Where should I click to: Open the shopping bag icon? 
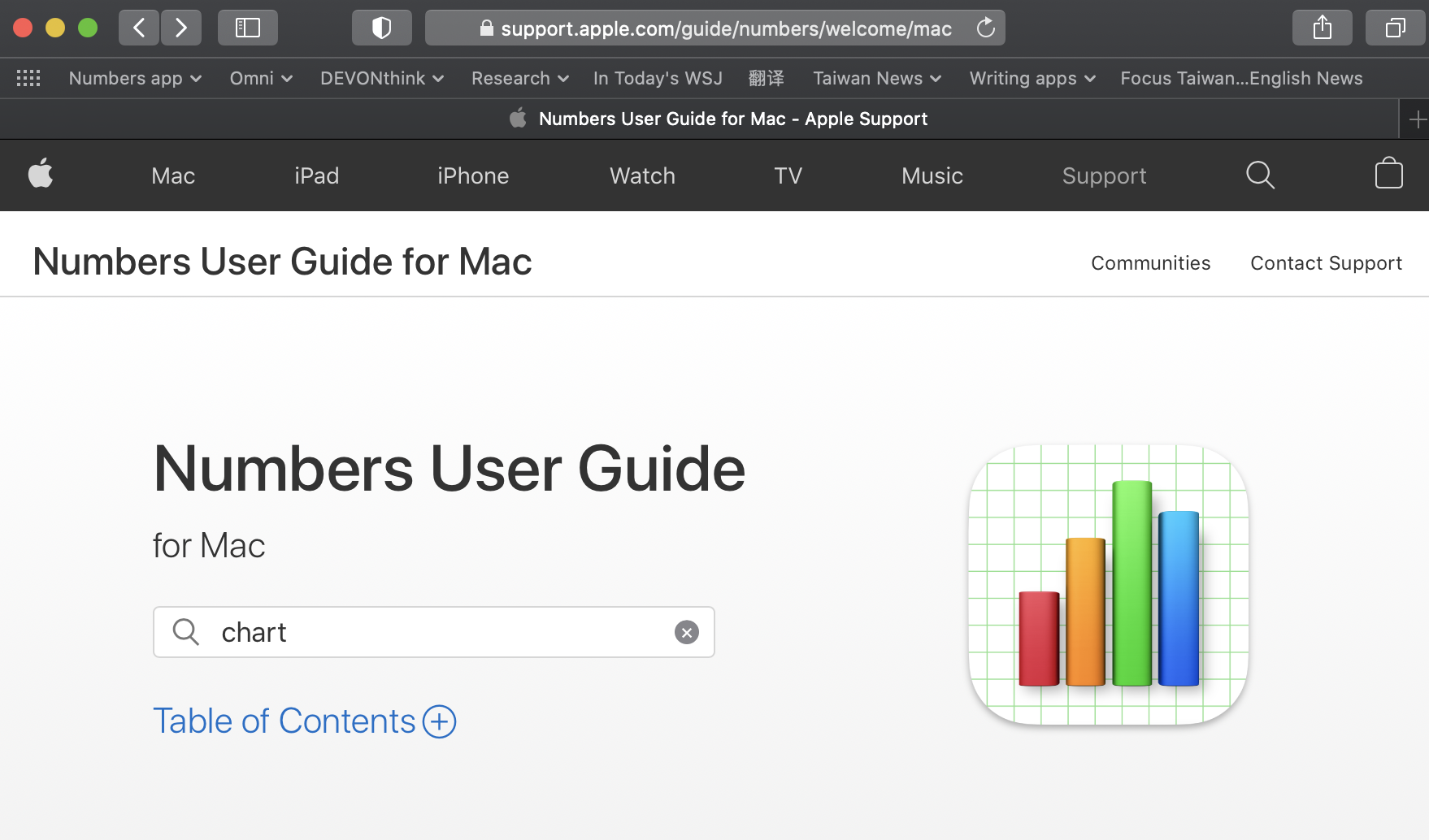(1388, 174)
